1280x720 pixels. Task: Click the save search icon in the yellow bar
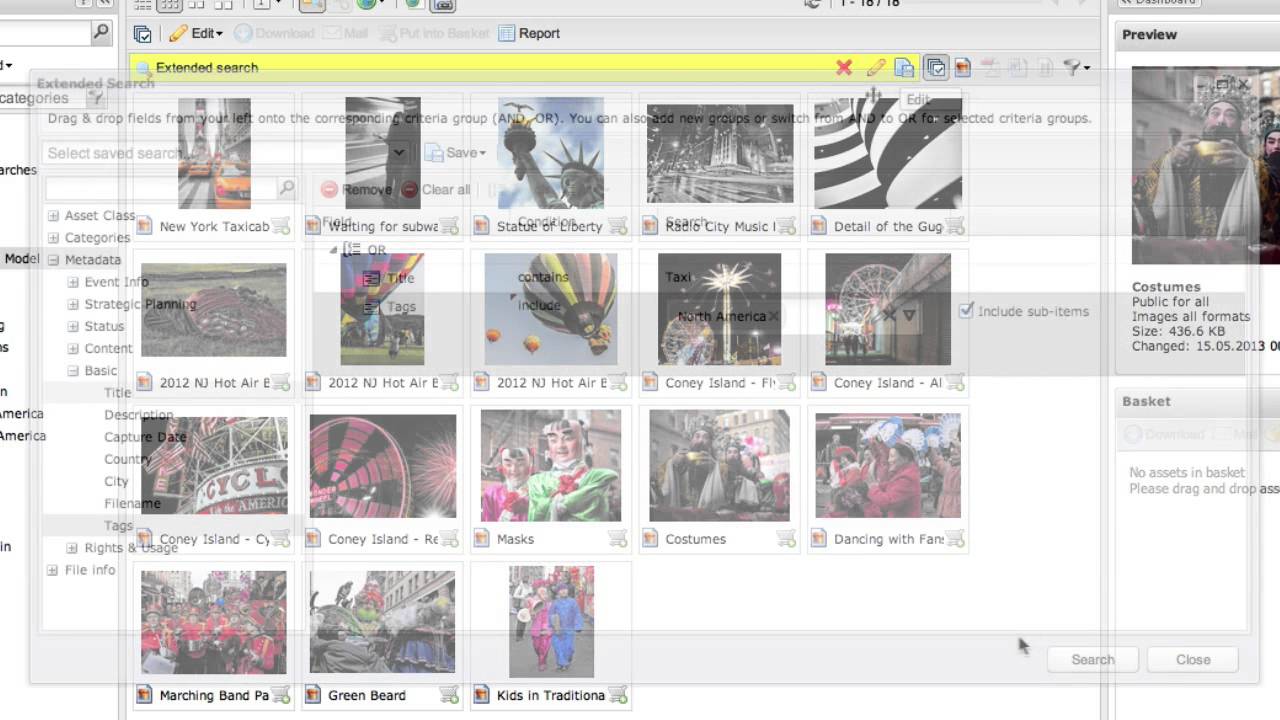pos(904,67)
